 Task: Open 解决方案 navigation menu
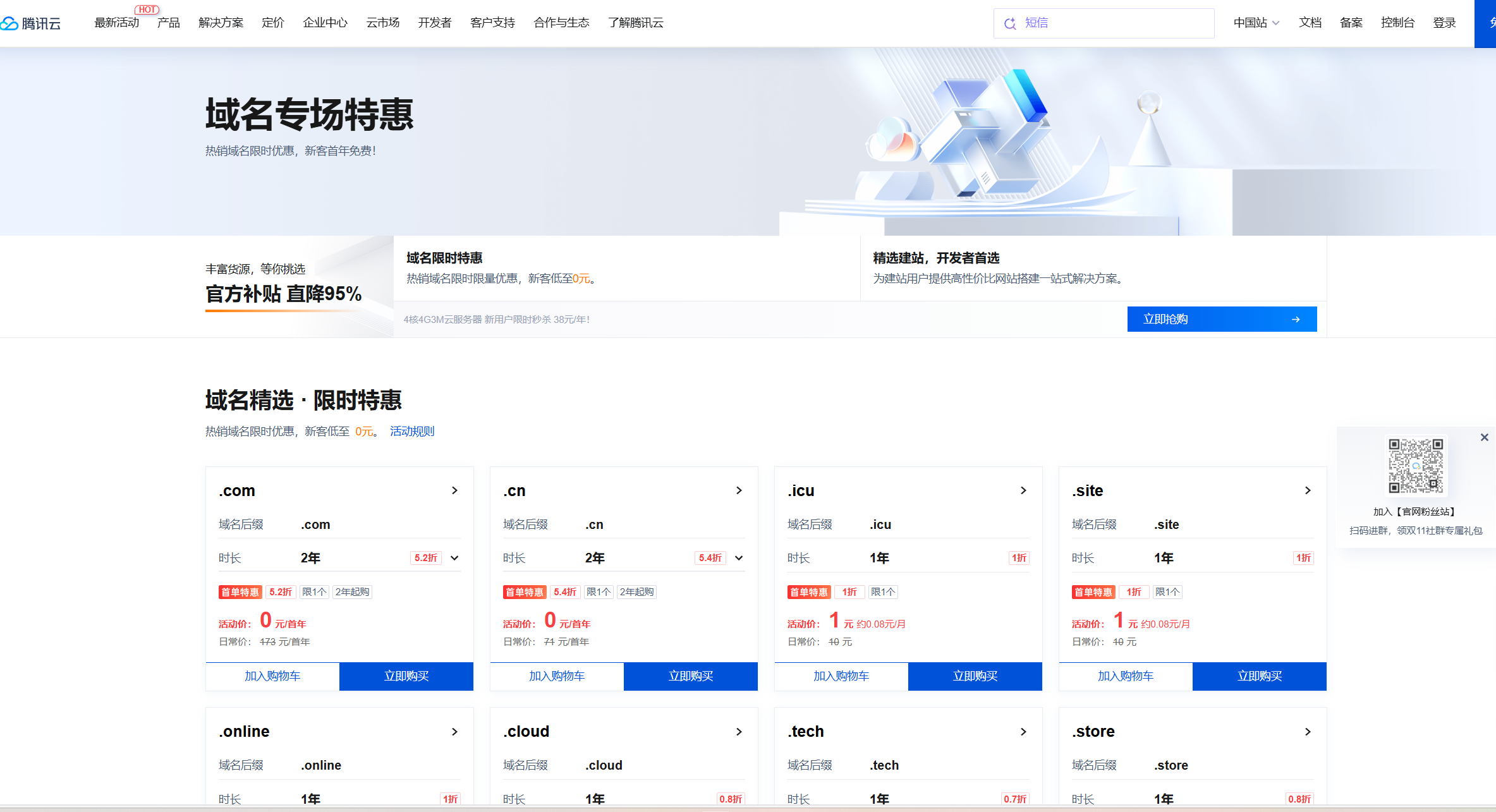(221, 23)
